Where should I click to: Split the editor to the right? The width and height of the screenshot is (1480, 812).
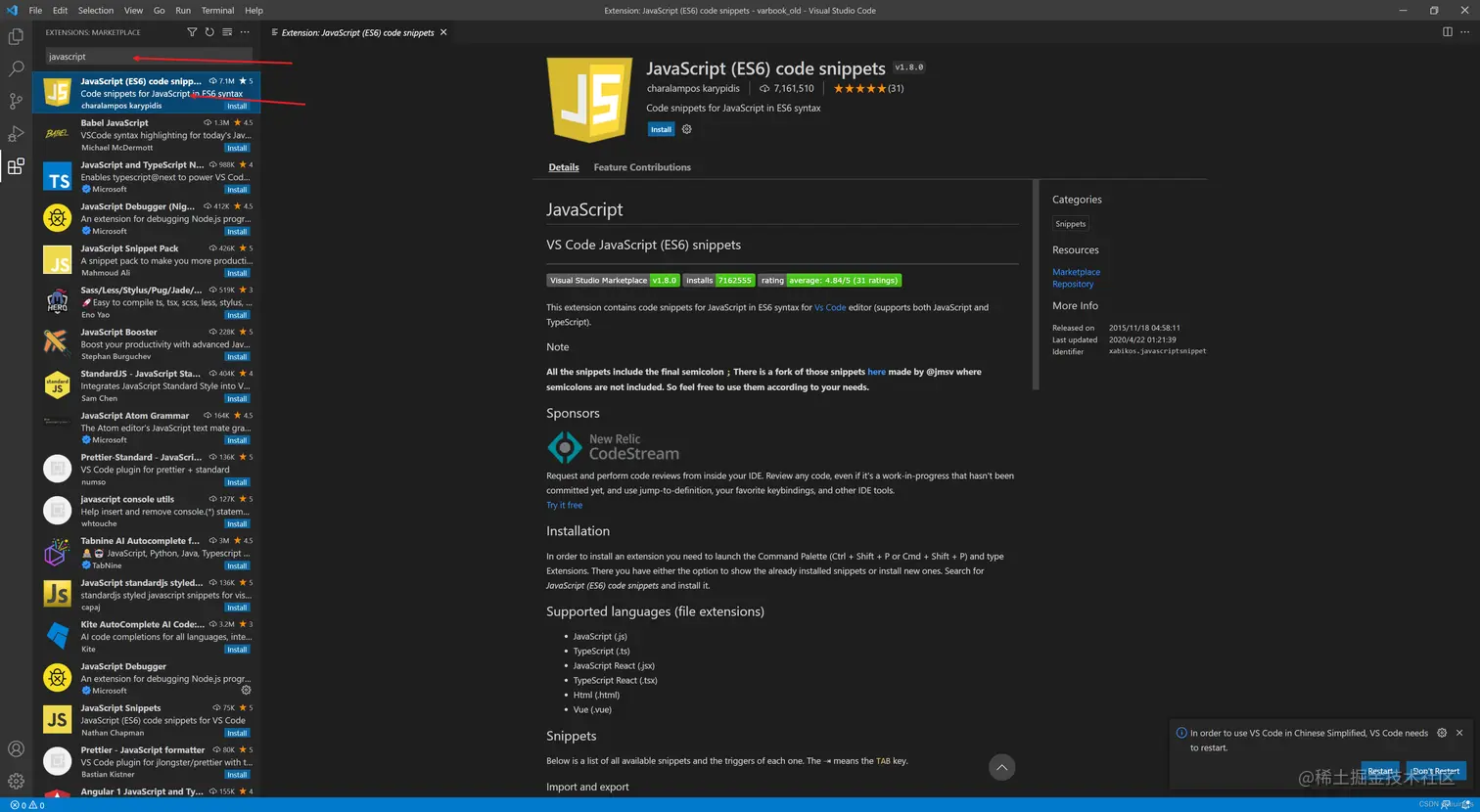[1447, 32]
